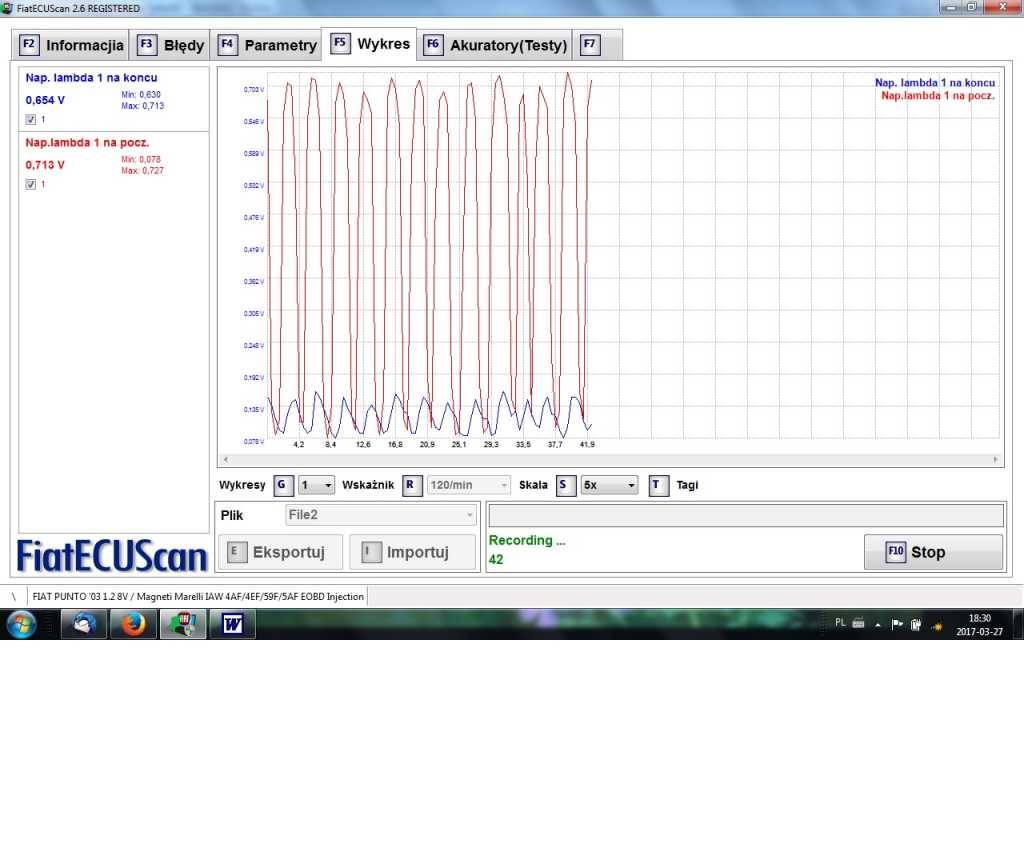Click the Eksportuj button
This screenshot has height=864, width=1024.
(x=279, y=552)
